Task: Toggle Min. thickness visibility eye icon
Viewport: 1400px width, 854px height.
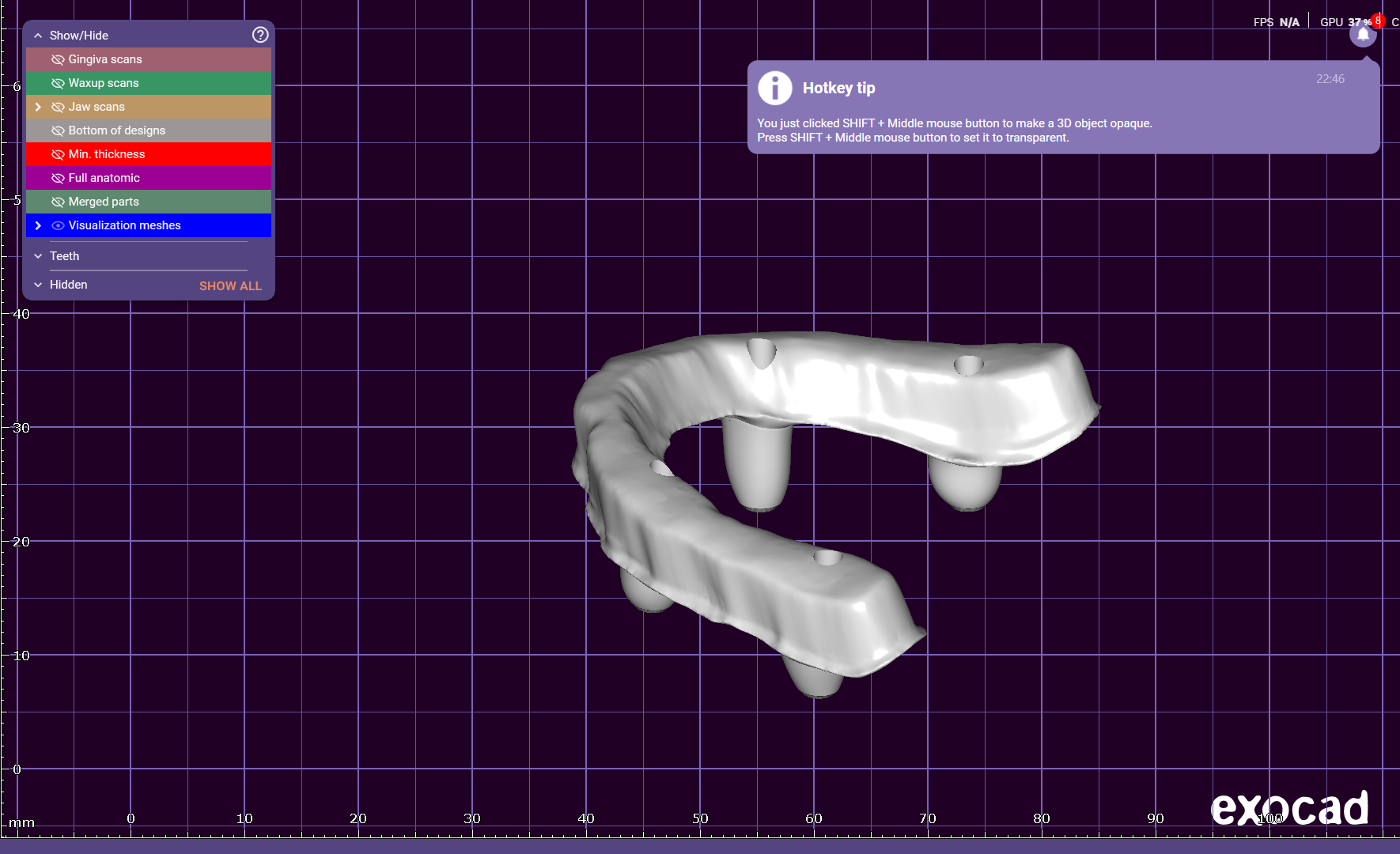Action: coord(58,154)
